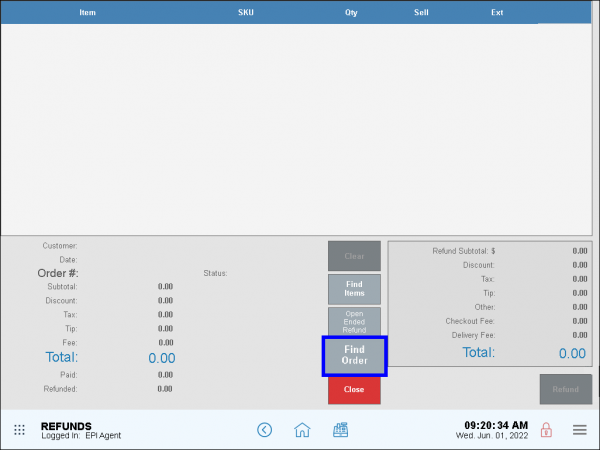Open the app grid dots menu
This screenshot has height=450, width=600.
20,430
